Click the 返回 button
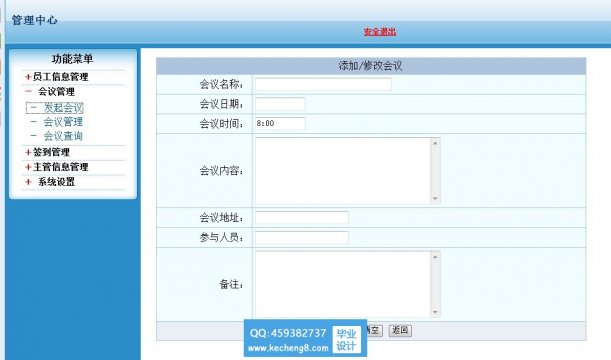The height and width of the screenshot is (360, 611). [x=400, y=330]
